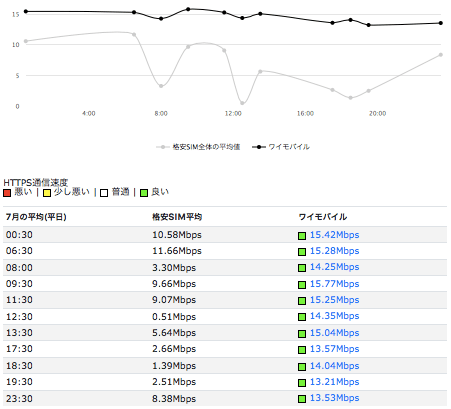The image size is (451, 409).
Task: Click the green 良い legend swatch
Action: pos(144,193)
